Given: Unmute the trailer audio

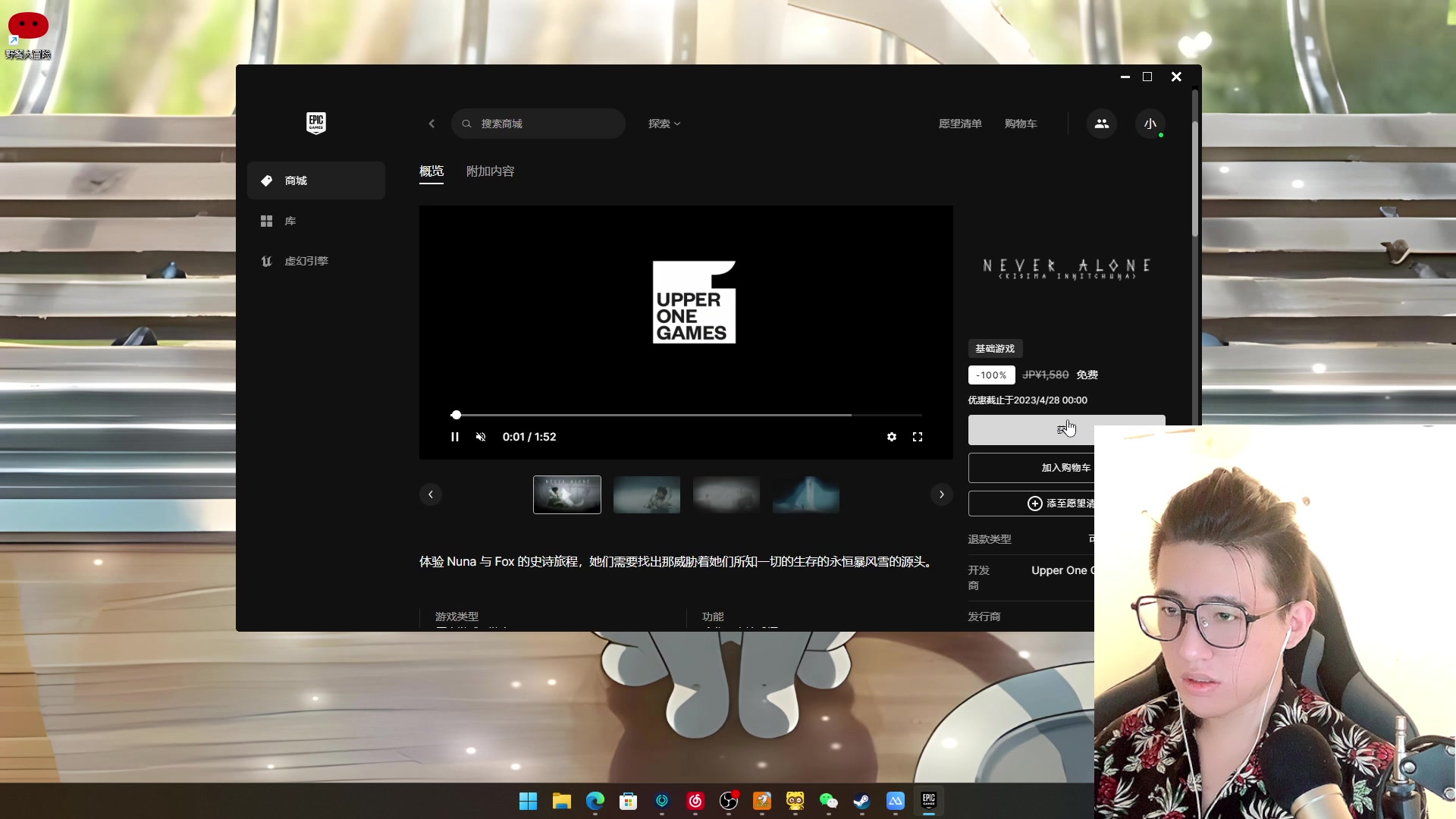Looking at the screenshot, I should coord(481,437).
